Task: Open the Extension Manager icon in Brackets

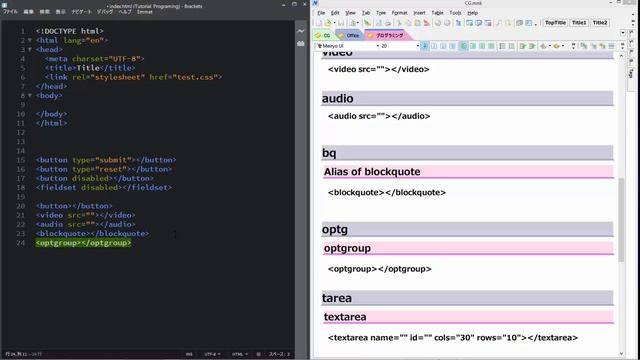Action: (x=301, y=43)
